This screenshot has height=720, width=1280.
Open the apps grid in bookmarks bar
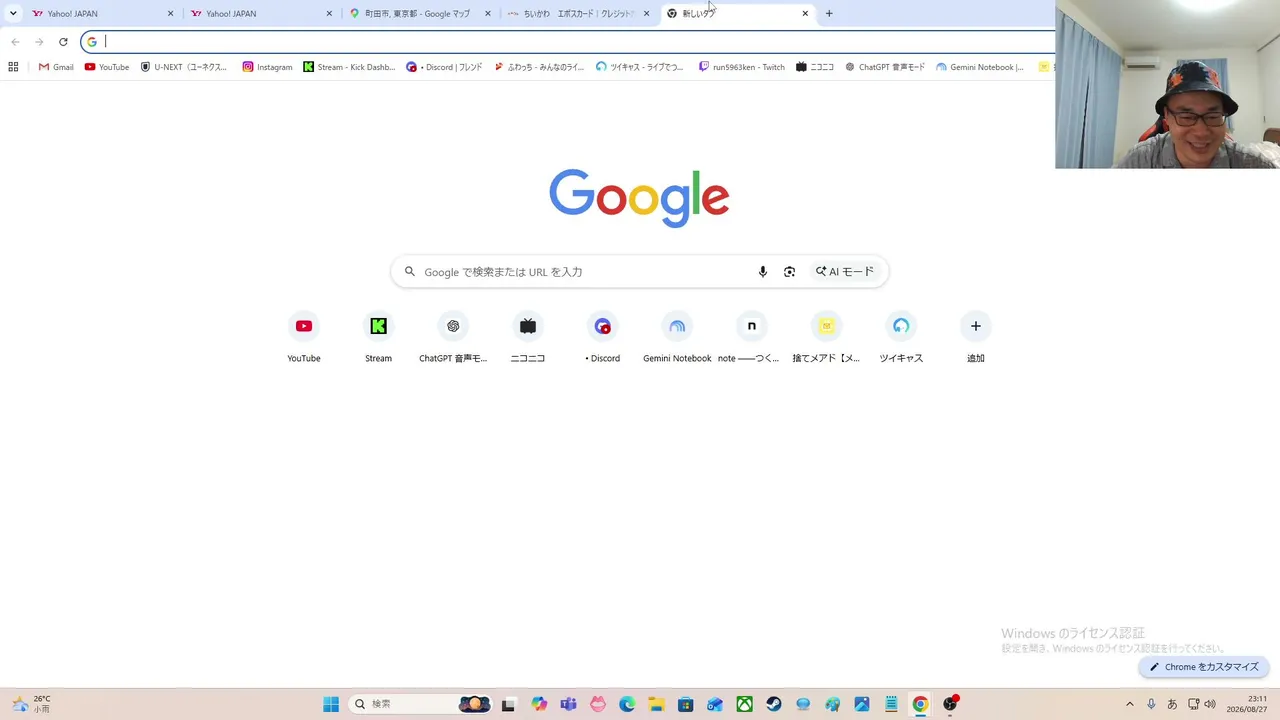tap(13, 67)
